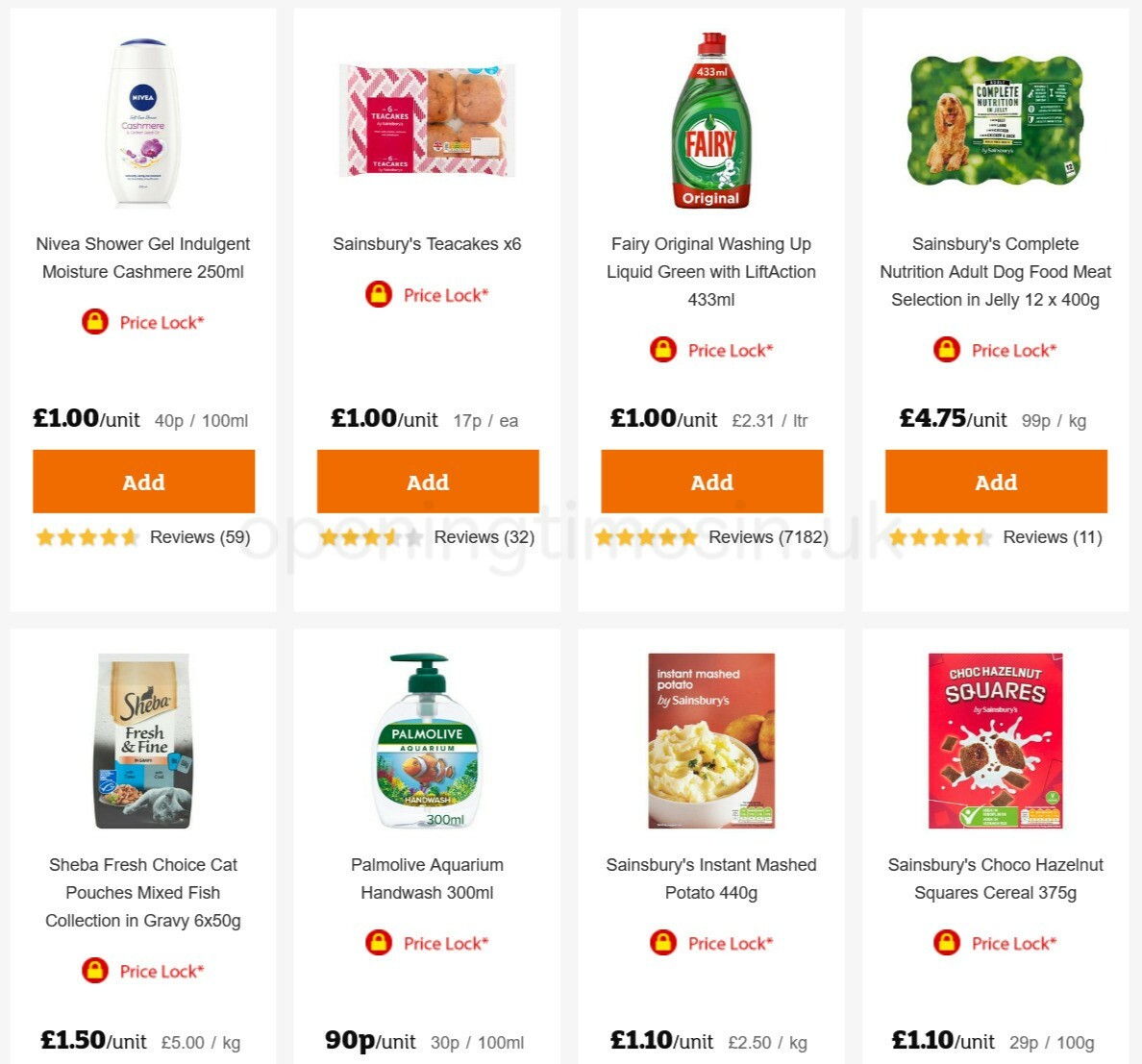Click the Price Lock padlock on Nivea Shower Gel
The height and width of the screenshot is (1064, 1142).
tap(93, 322)
